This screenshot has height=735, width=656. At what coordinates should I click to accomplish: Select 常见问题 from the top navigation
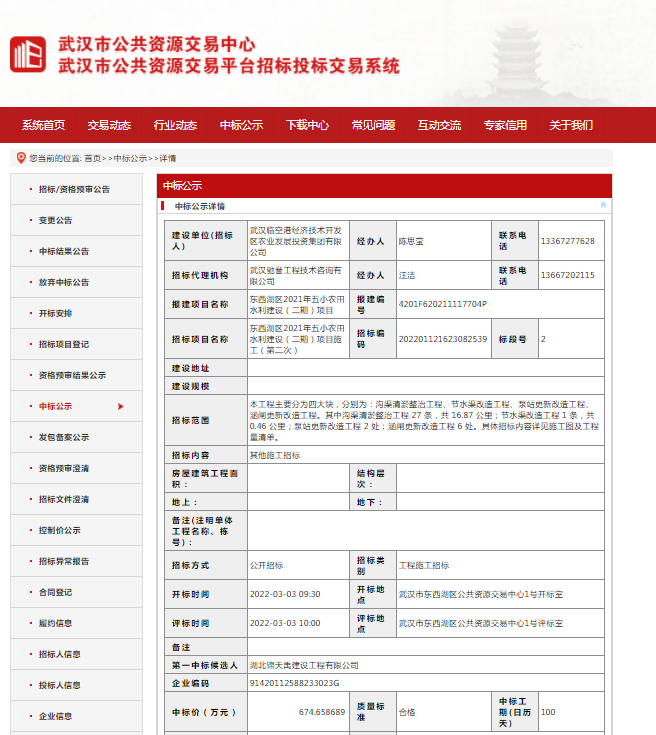tap(373, 125)
